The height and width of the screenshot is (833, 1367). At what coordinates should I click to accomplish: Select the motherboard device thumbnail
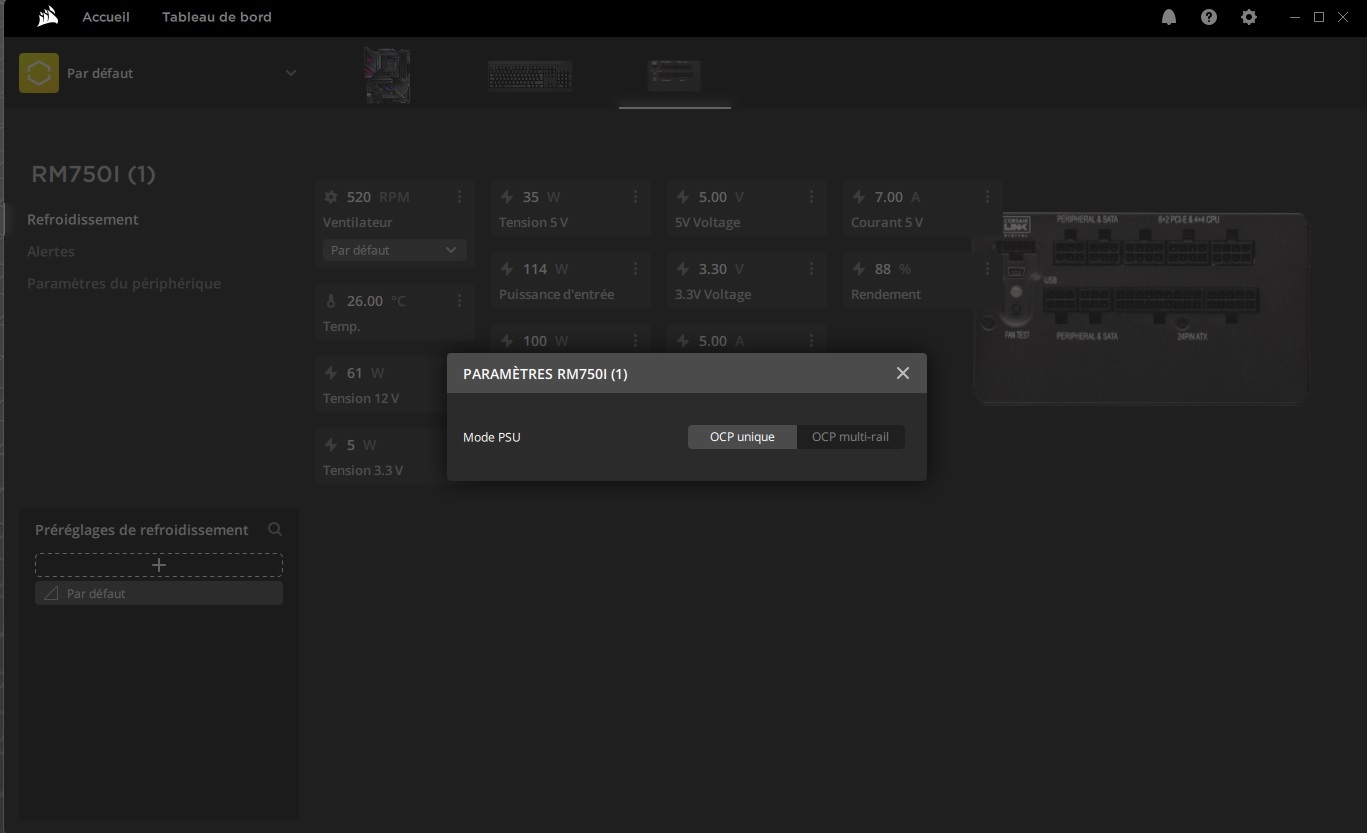pyautogui.click(x=387, y=75)
